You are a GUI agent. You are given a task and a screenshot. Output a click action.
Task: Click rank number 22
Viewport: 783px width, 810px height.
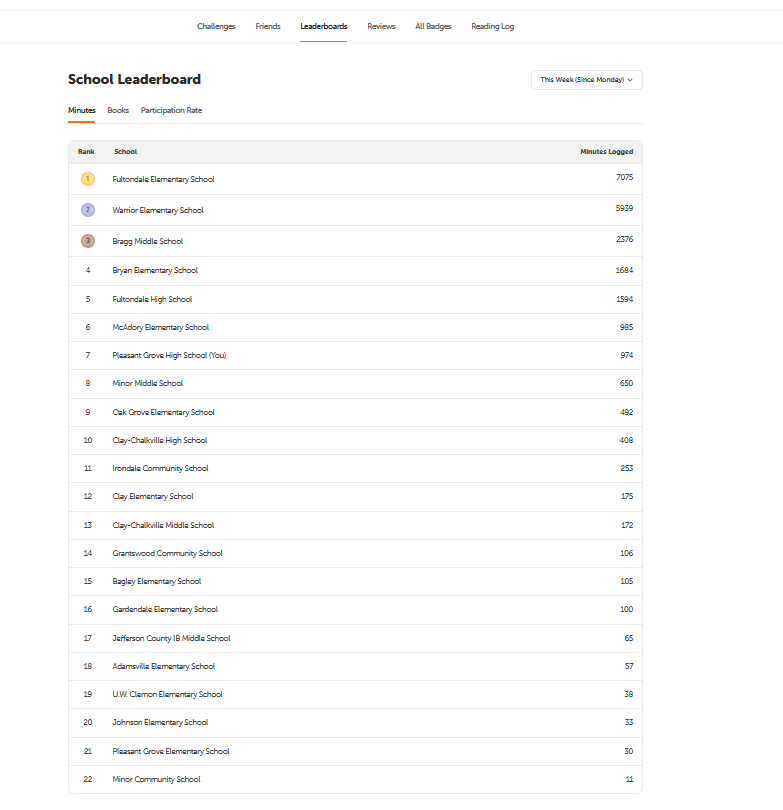pyautogui.click(x=88, y=780)
